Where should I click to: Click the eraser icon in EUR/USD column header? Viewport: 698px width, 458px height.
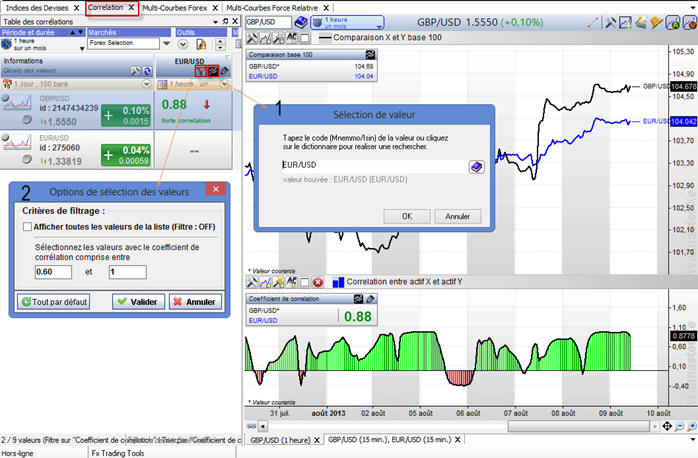click(225, 71)
